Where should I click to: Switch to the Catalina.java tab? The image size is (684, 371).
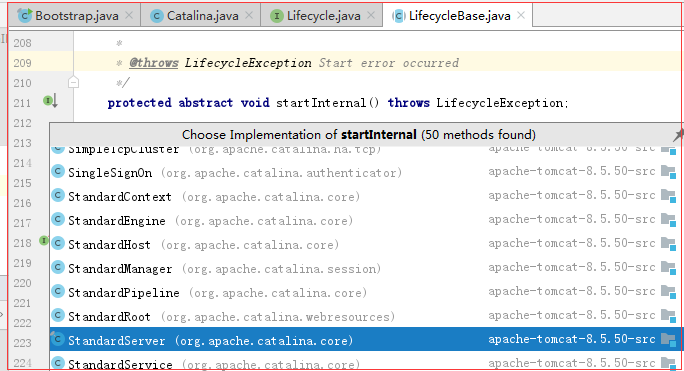point(202,16)
